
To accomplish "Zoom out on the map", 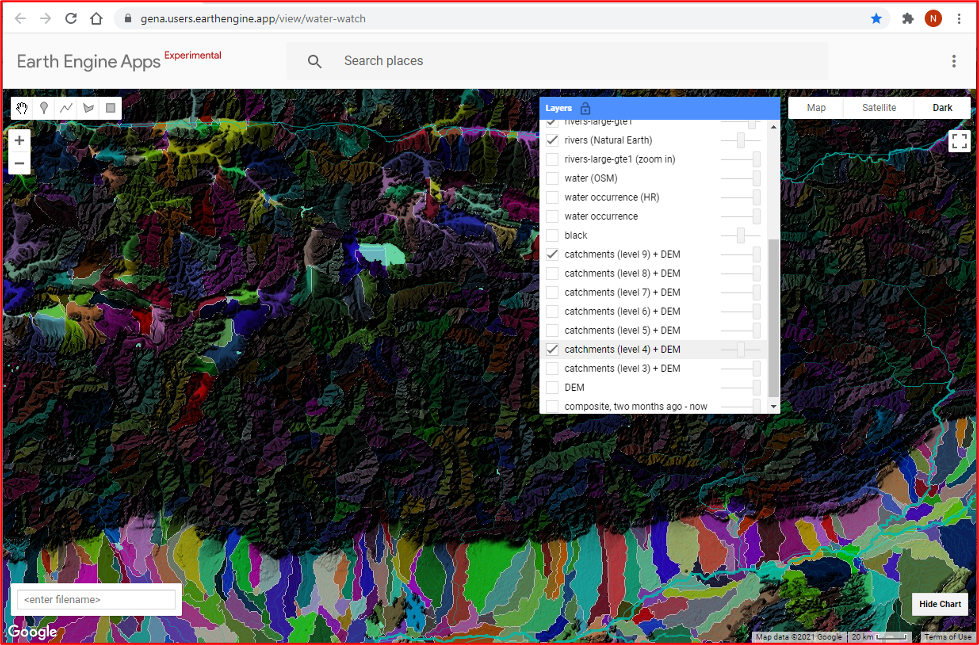I will pos(19,163).
